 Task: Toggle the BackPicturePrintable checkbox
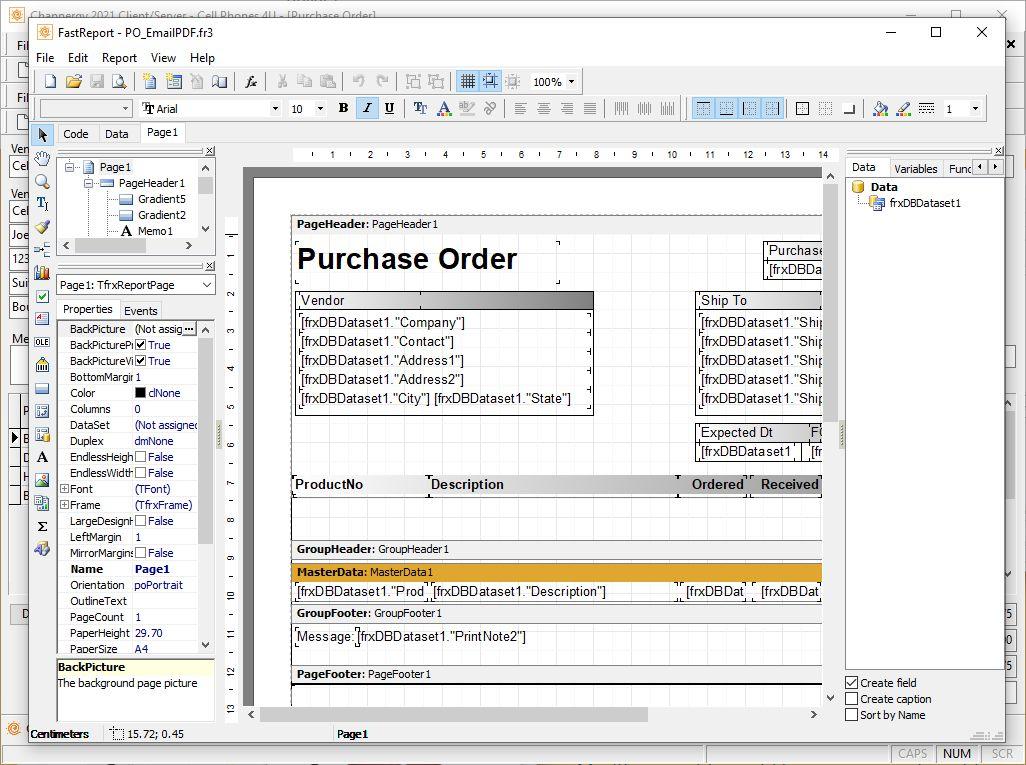tap(140, 345)
